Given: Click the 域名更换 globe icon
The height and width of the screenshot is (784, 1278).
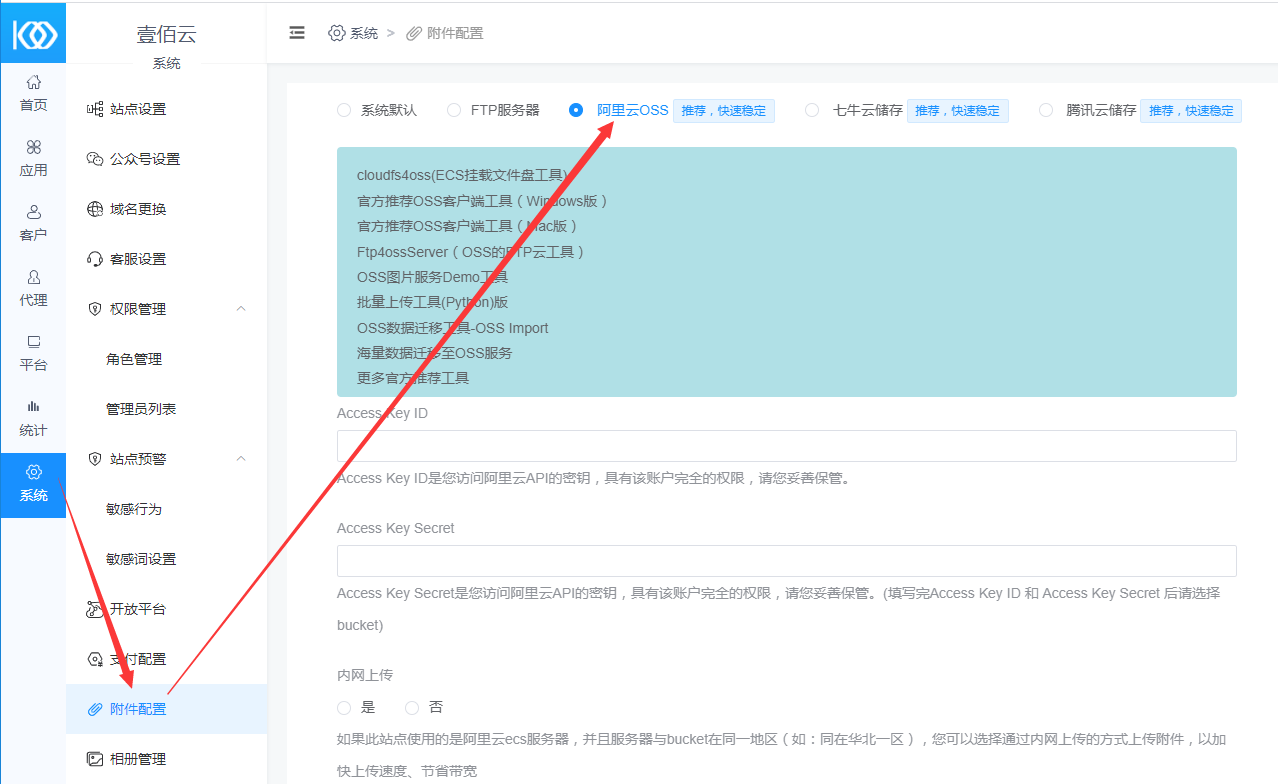Looking at the screenshot, I should pyautogui.click(x=95, y=209).
